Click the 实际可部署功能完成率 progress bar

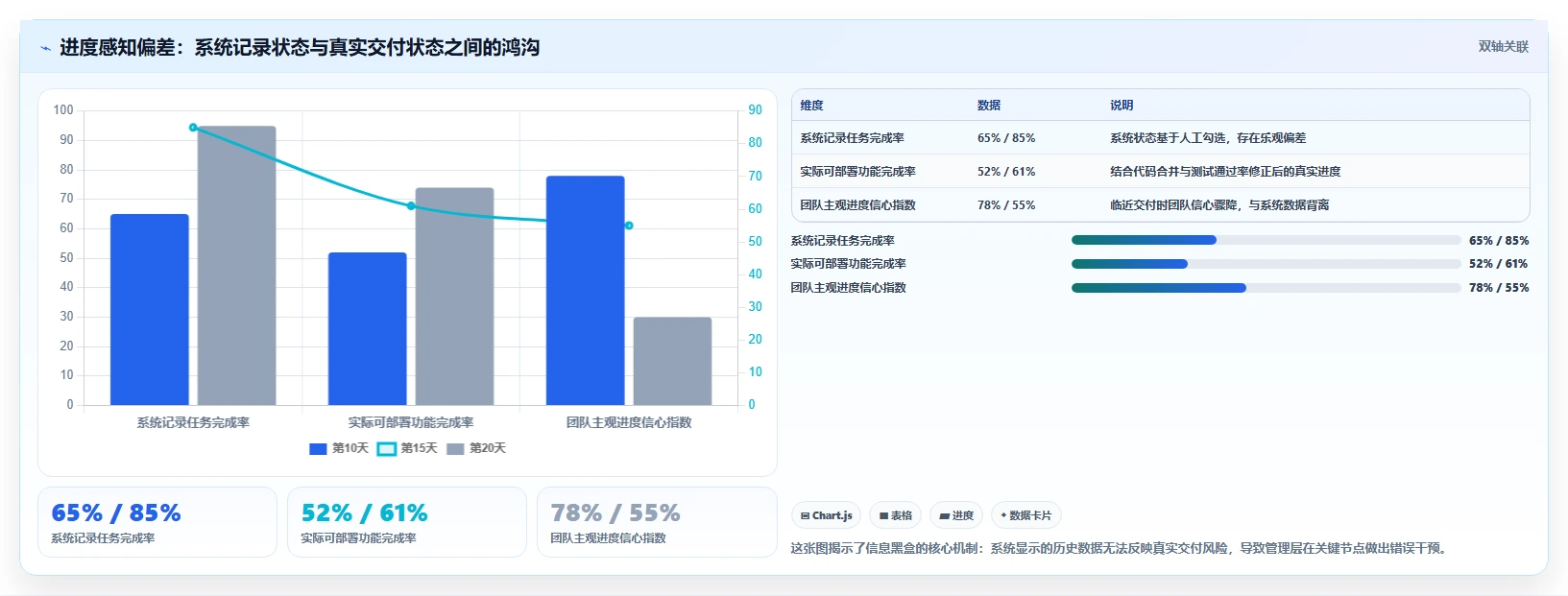[x=1266, y=264]
